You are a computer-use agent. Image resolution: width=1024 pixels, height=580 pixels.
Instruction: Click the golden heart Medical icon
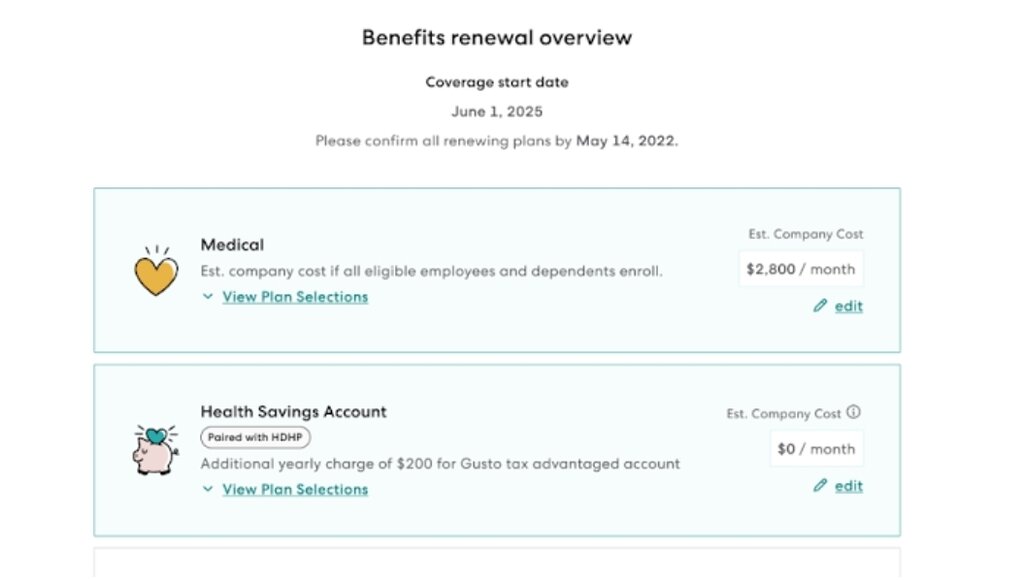[156, 271]
